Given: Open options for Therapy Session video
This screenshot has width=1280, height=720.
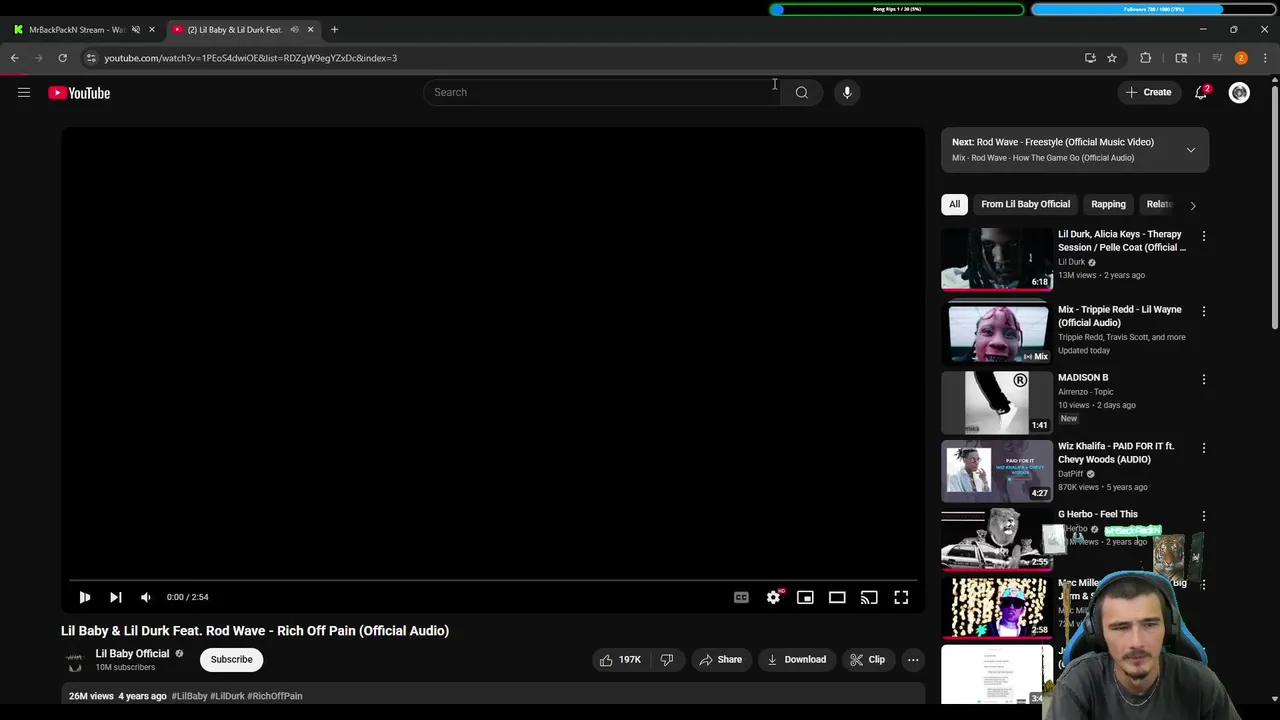Looking at the screenshot, I should [1203, 236].
